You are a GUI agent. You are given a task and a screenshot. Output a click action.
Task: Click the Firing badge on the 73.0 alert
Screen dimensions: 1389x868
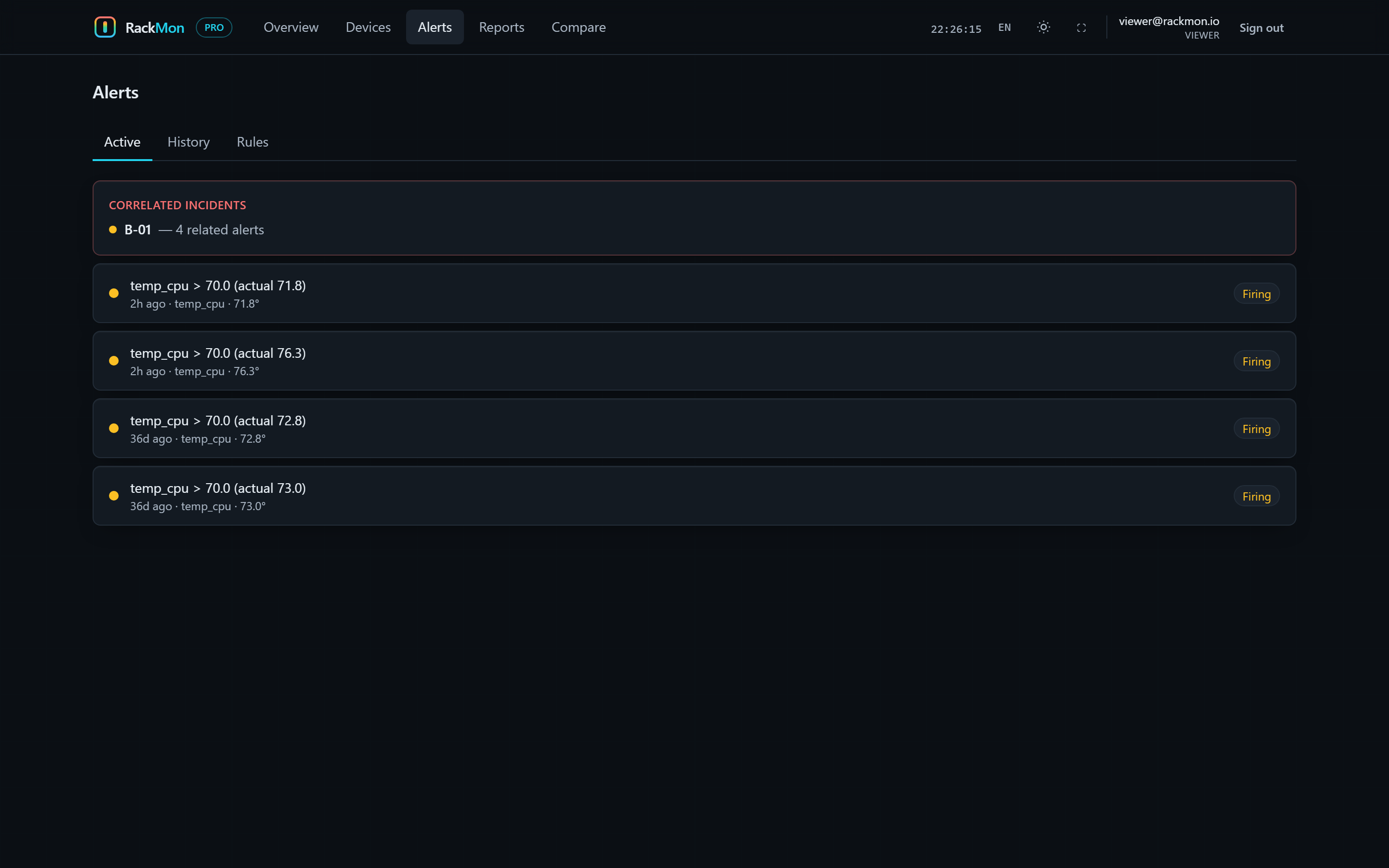1256,496
